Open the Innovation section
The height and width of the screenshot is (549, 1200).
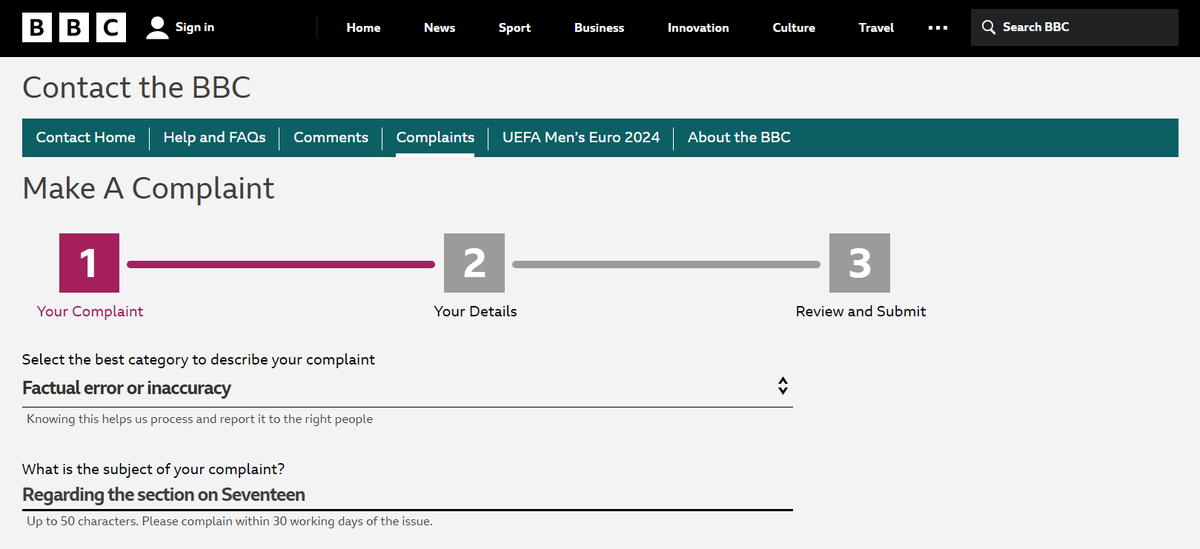tap(698, 28)
